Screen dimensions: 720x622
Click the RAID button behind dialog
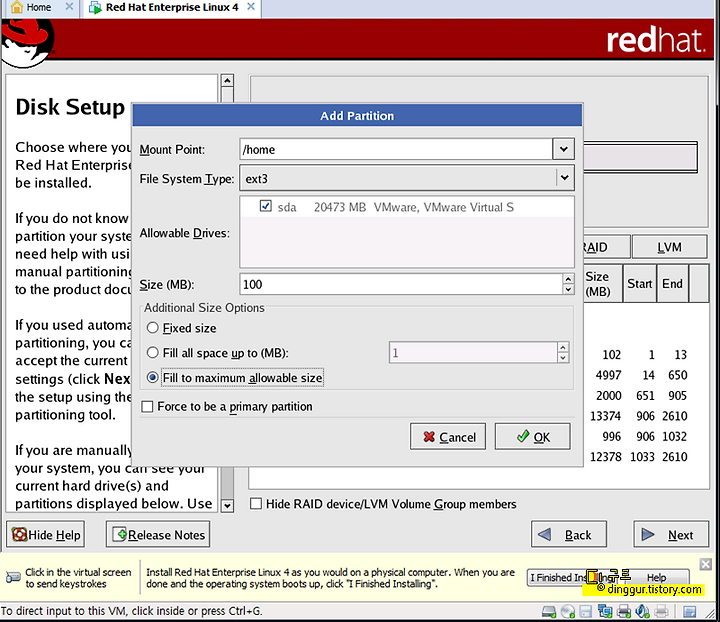[606, 247]
